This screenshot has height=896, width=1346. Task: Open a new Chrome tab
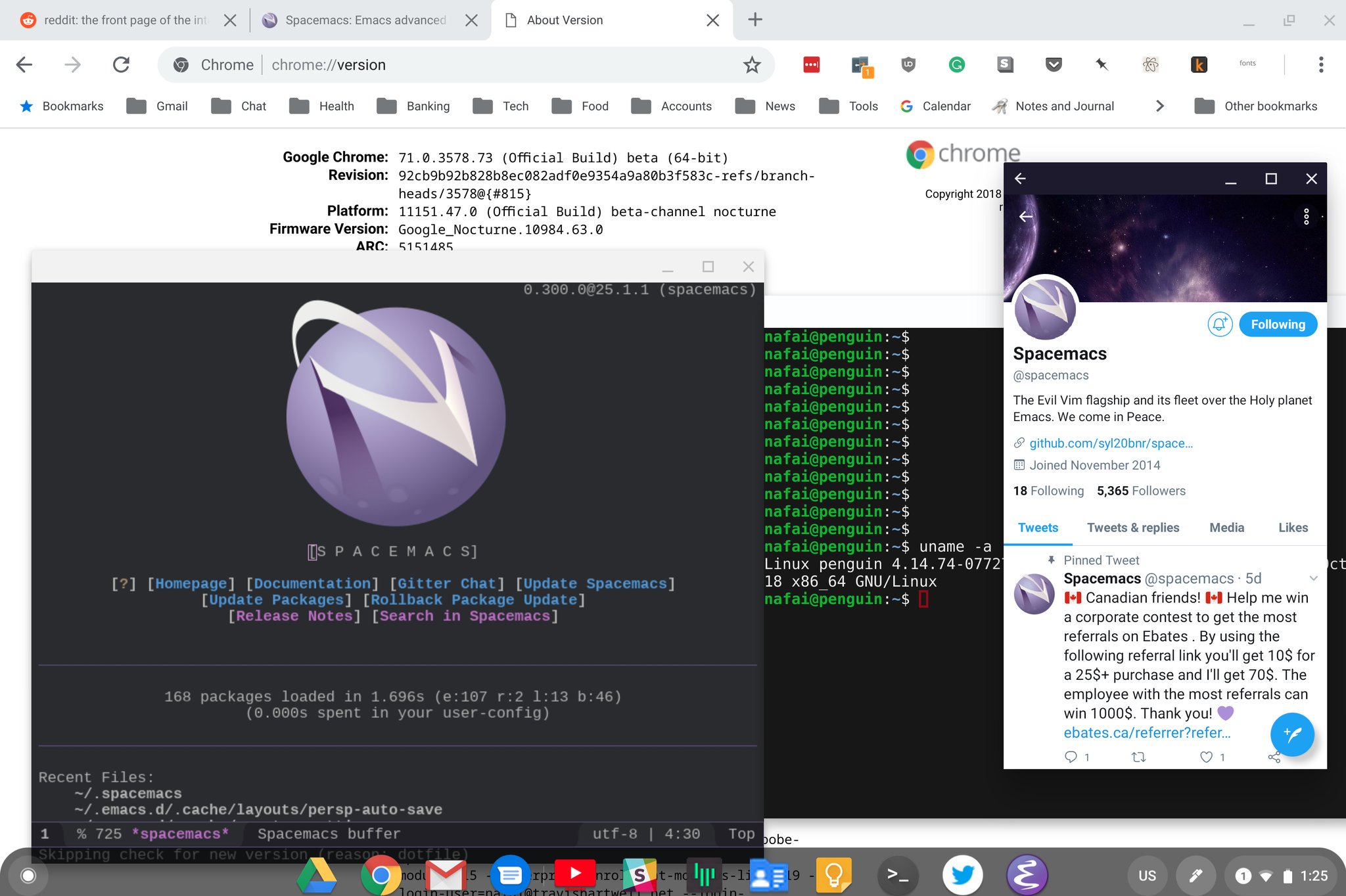(x=755, y=20)
